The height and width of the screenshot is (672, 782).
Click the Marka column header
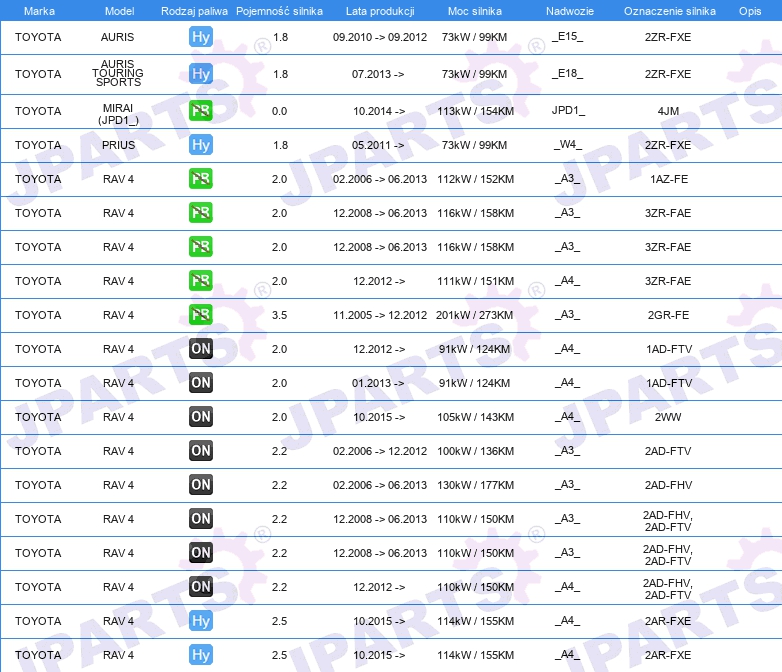39,11
